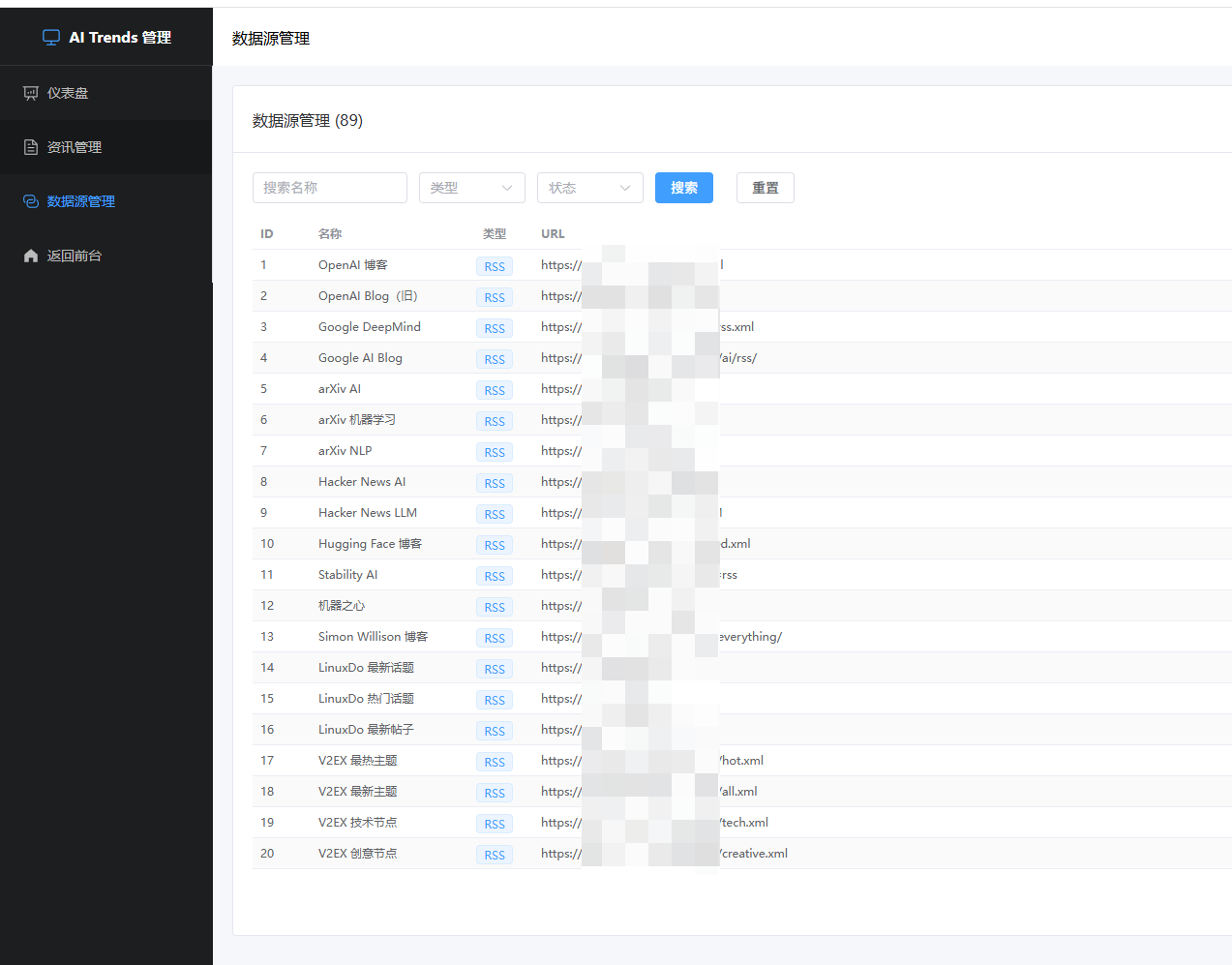1232x965 pixels.
Task: Select 返回前台 in the sidebar
Action: (x=106, y=256)
